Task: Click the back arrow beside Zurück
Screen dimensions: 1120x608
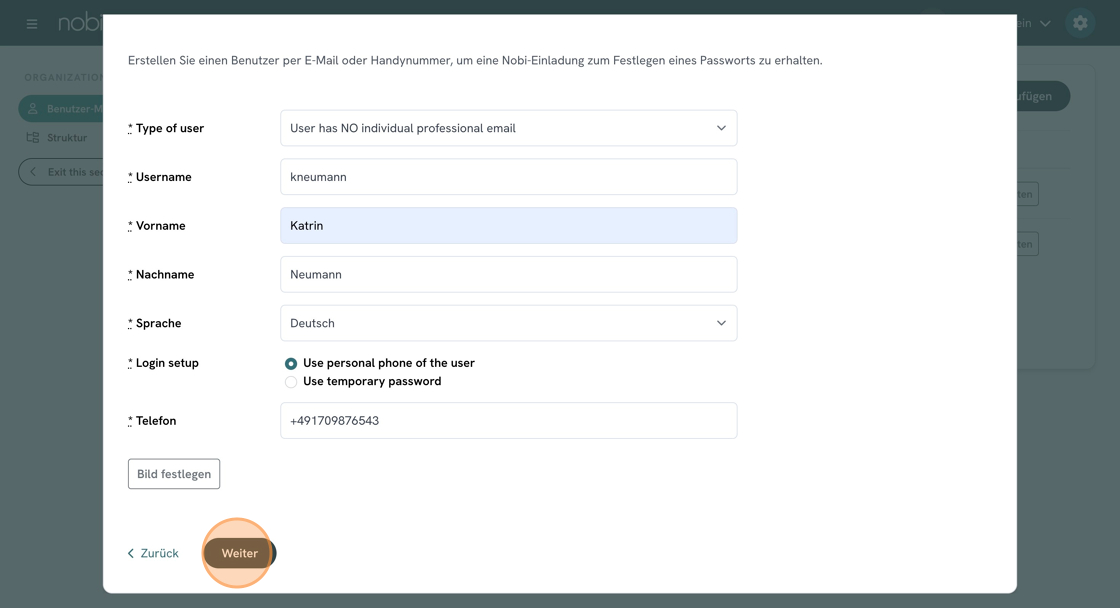Action: [x=131, y=553]
